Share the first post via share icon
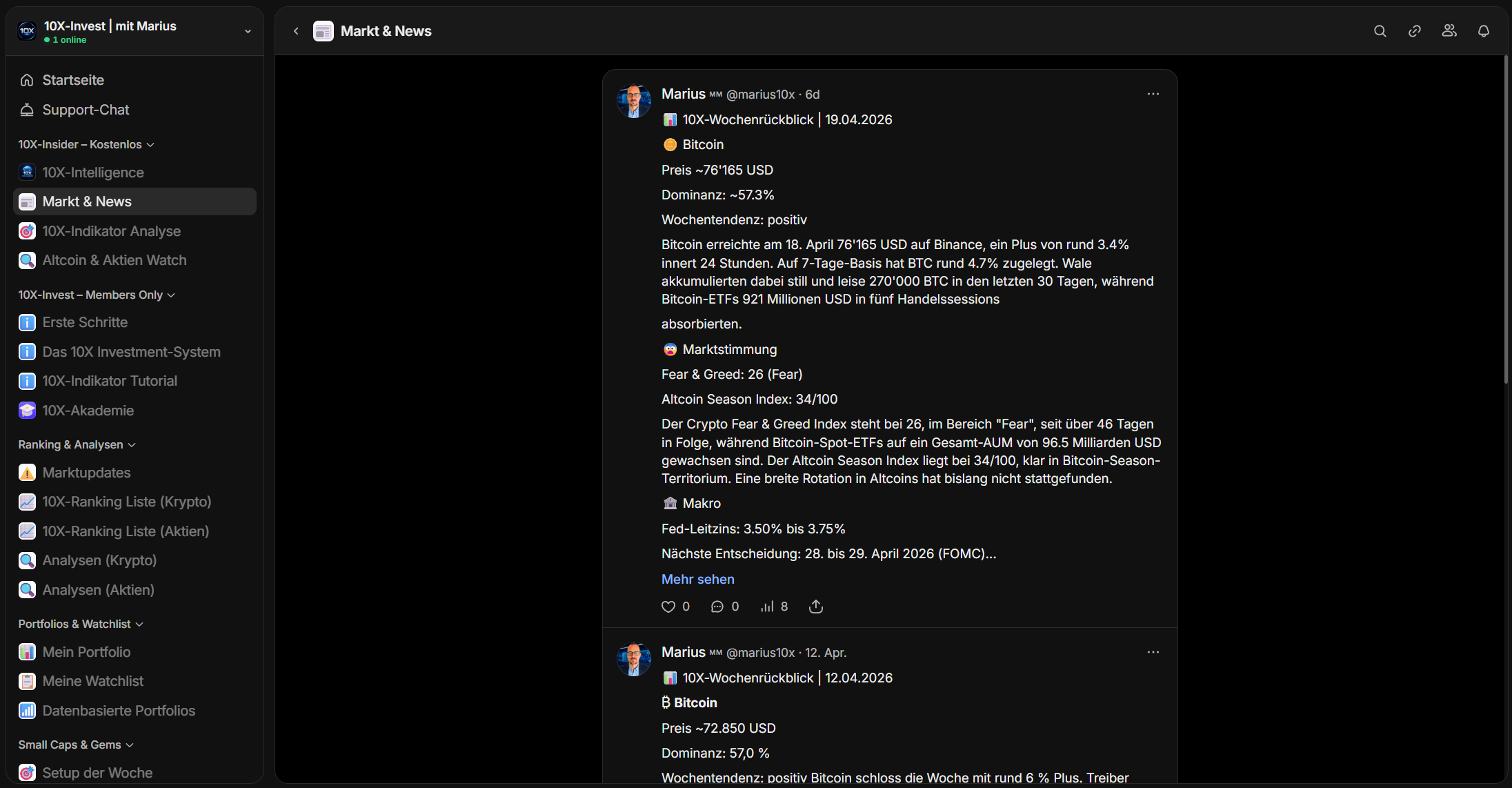This screenshot has width=1512, height=788. tap(815, 607)
